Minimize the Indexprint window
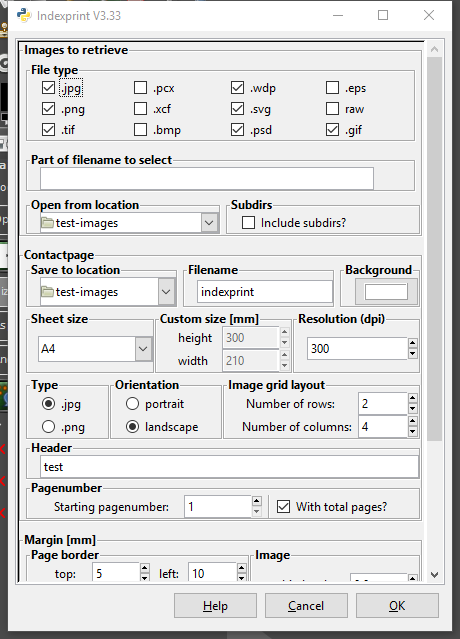 (x=338, y=15)
